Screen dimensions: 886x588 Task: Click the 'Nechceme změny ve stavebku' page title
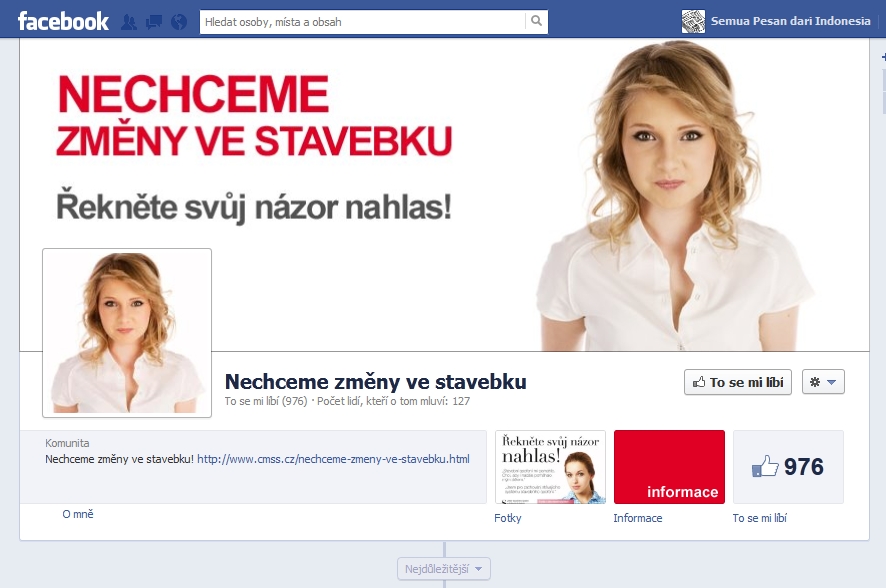tap(375, 382)
